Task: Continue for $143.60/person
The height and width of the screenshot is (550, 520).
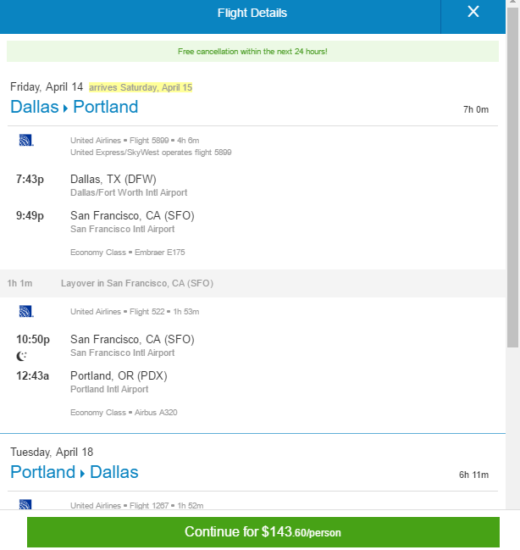Action: click(263, 532)
